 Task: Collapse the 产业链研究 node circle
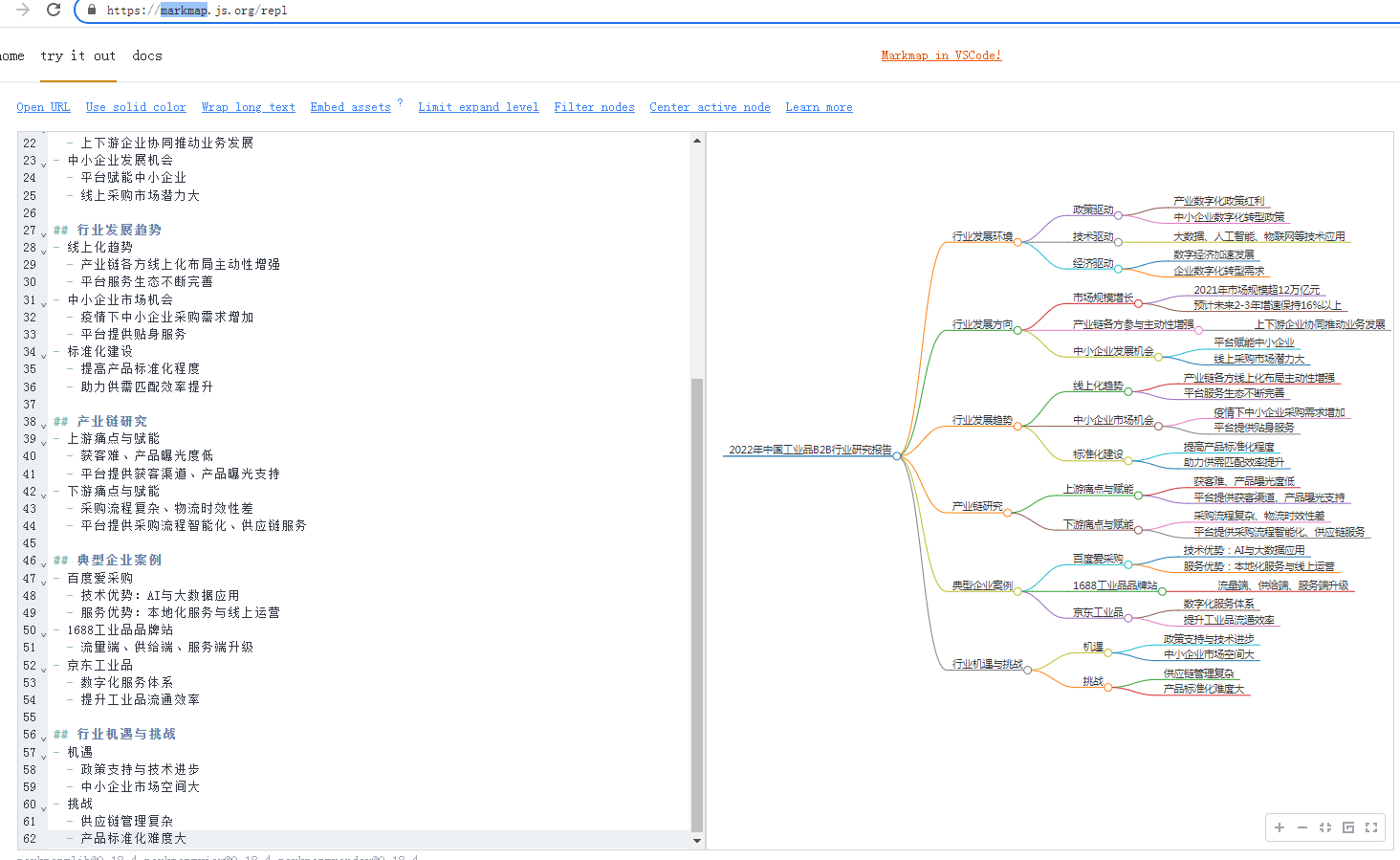tap(1007, 513)
